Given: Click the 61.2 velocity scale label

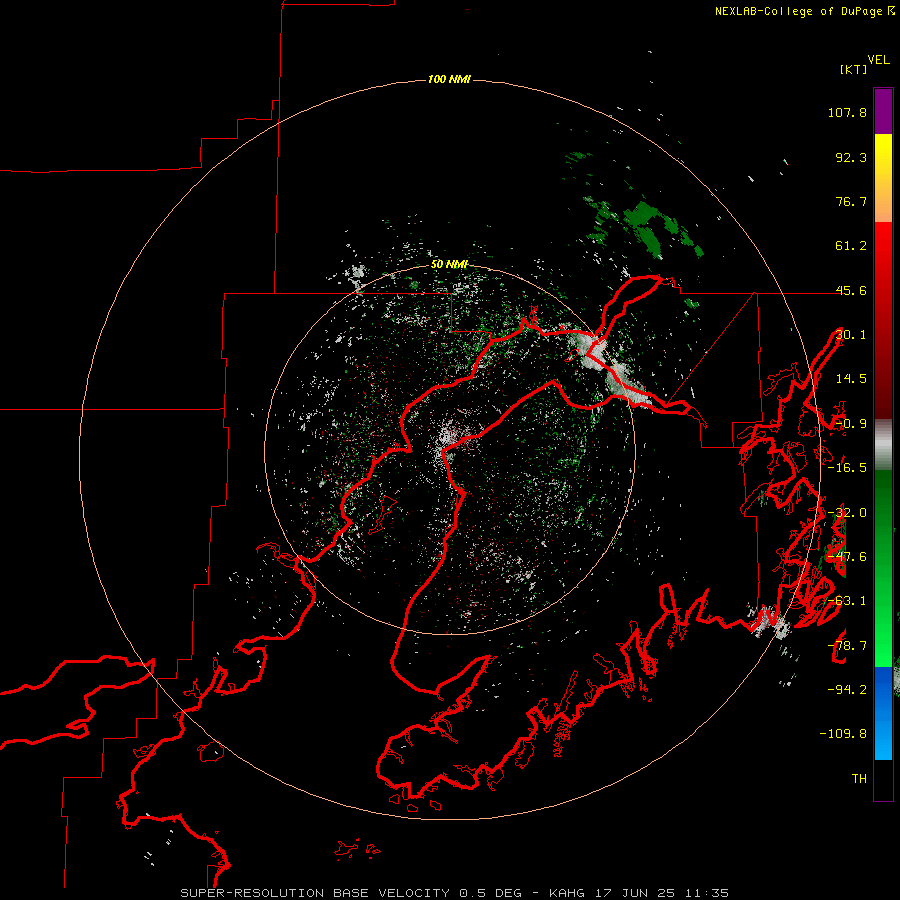Looking at the screenshot, I should 851,246.
